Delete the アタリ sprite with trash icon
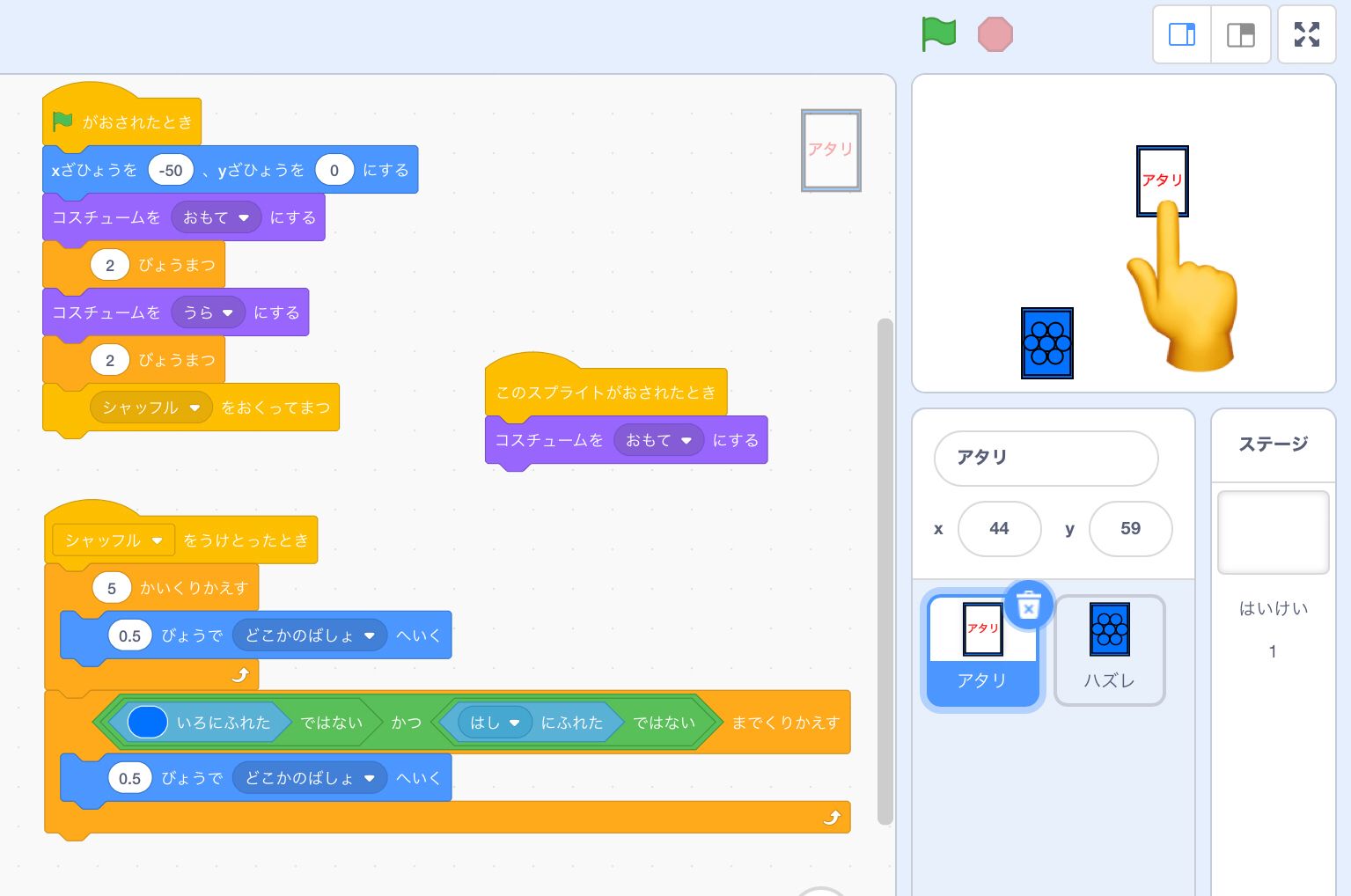 (1028, 606)
